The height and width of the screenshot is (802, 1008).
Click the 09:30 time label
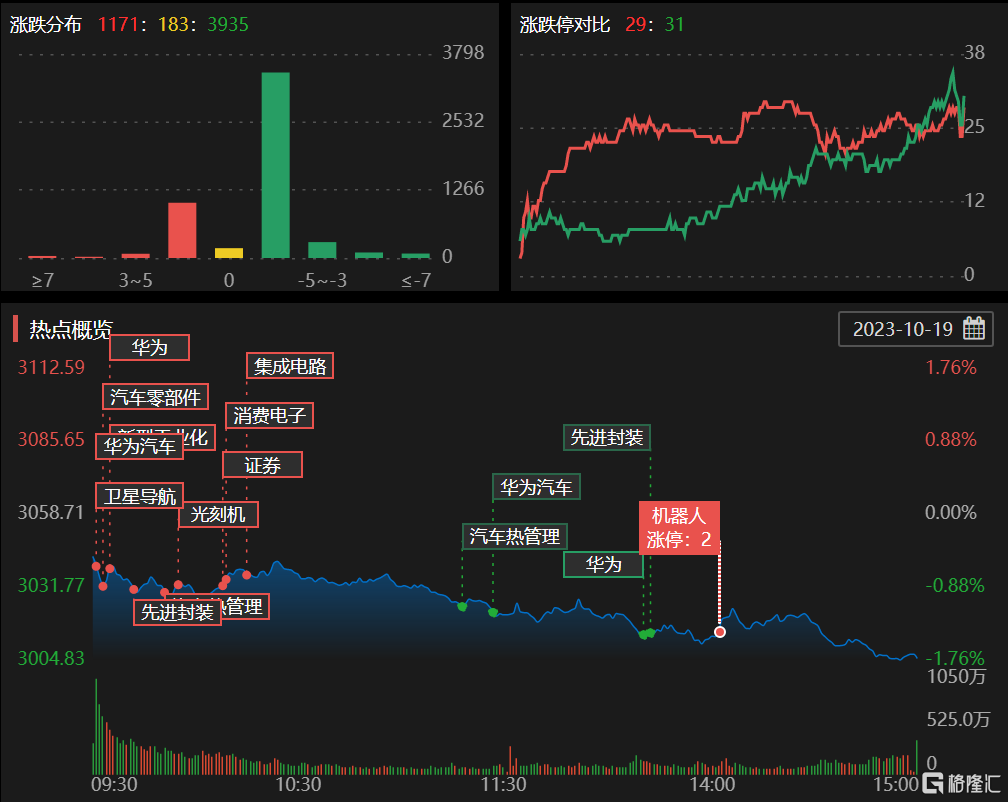click(114, 785)
